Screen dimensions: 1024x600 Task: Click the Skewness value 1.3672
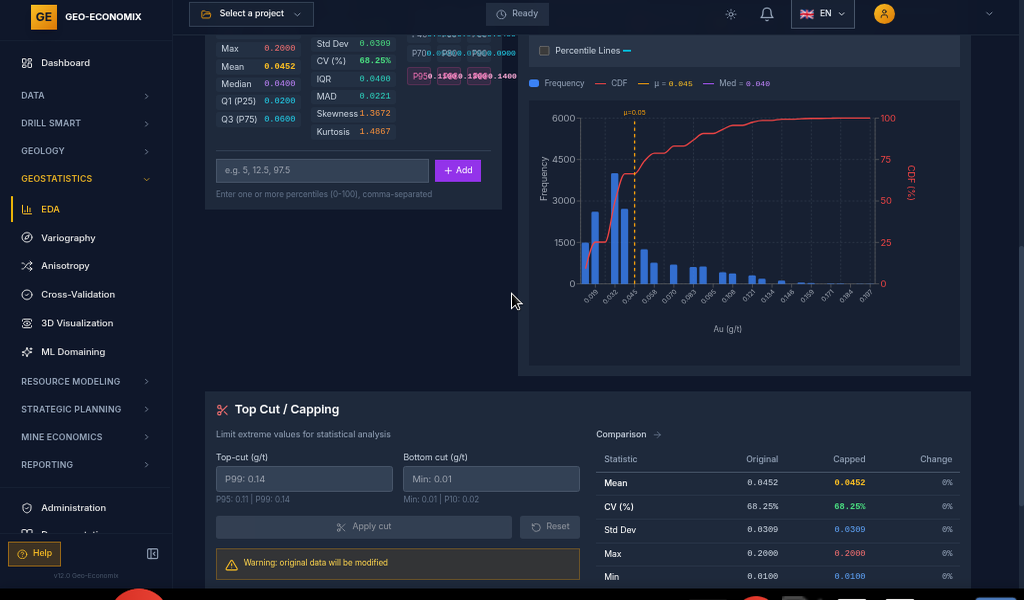[375, 114]
